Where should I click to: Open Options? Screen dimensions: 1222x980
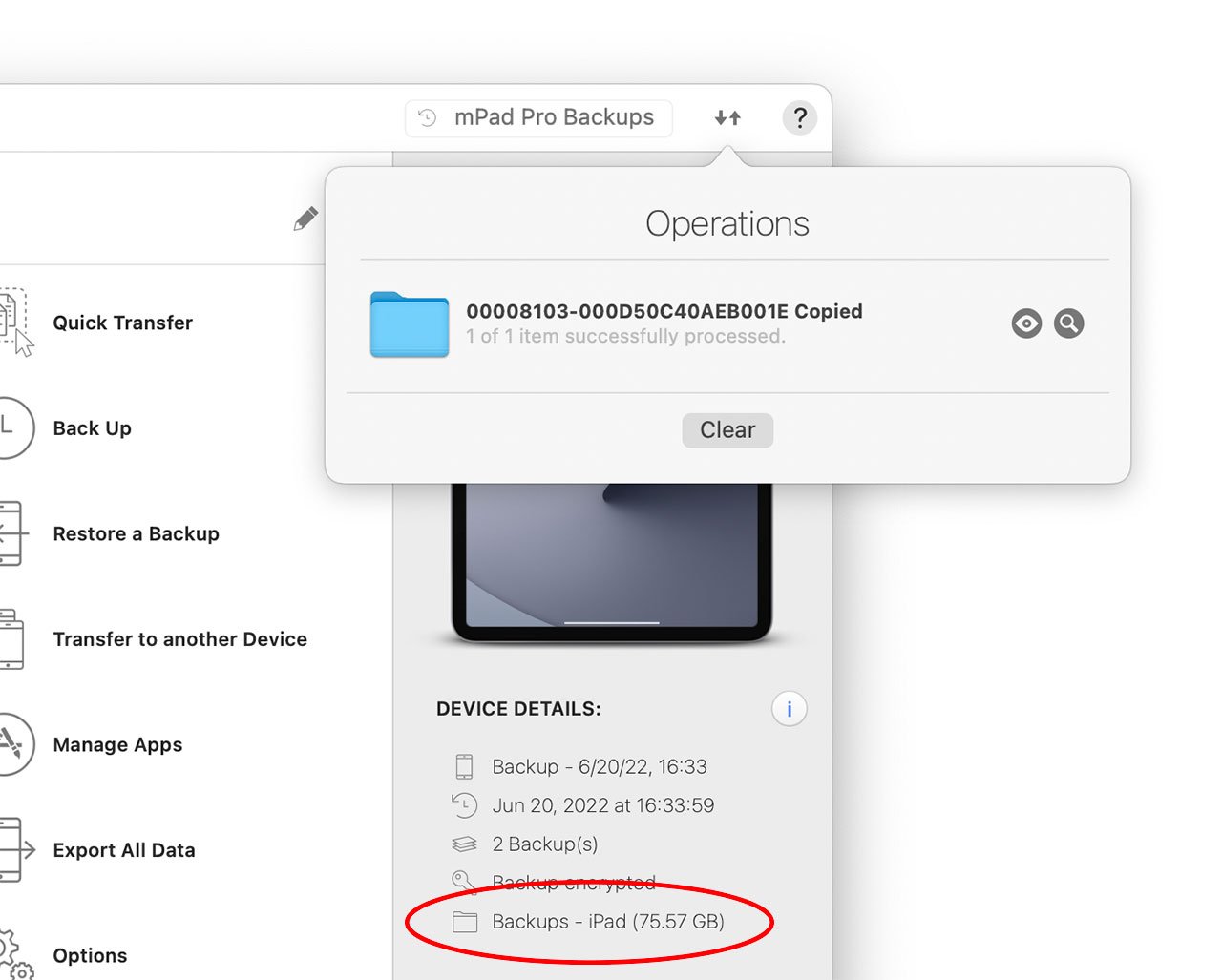(90, 956)
